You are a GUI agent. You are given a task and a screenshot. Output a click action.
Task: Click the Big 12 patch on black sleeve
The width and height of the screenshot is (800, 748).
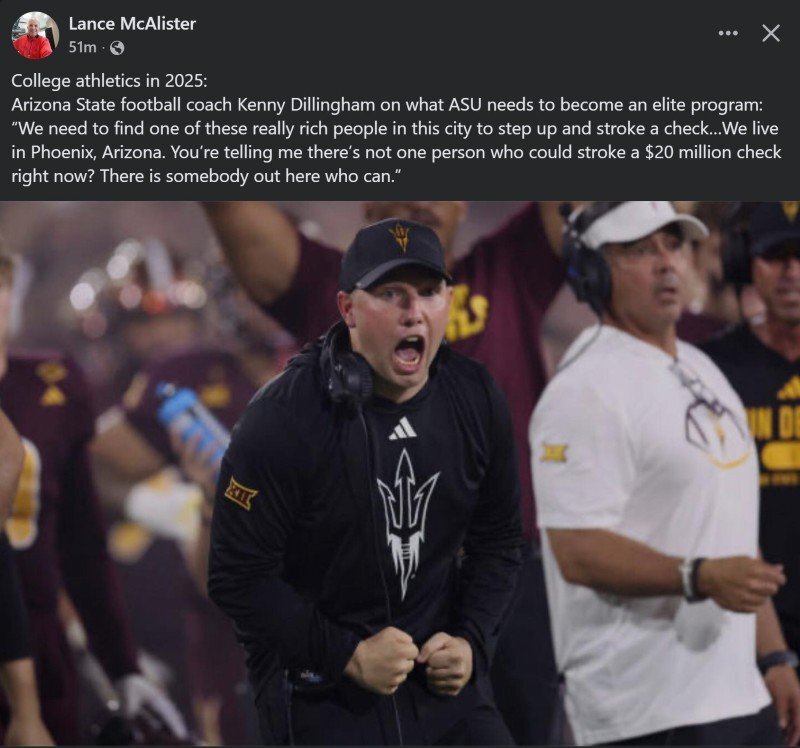[241, 493]
